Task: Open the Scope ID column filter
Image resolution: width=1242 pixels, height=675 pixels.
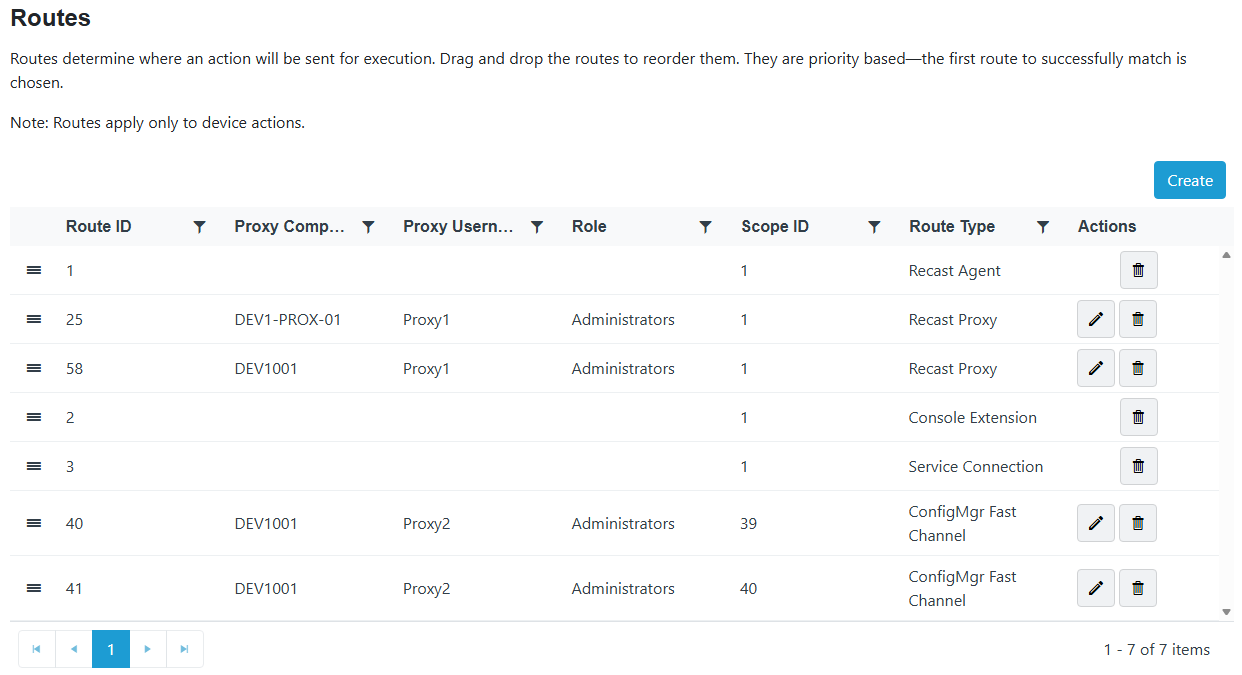Action: (x=874, y=227)
